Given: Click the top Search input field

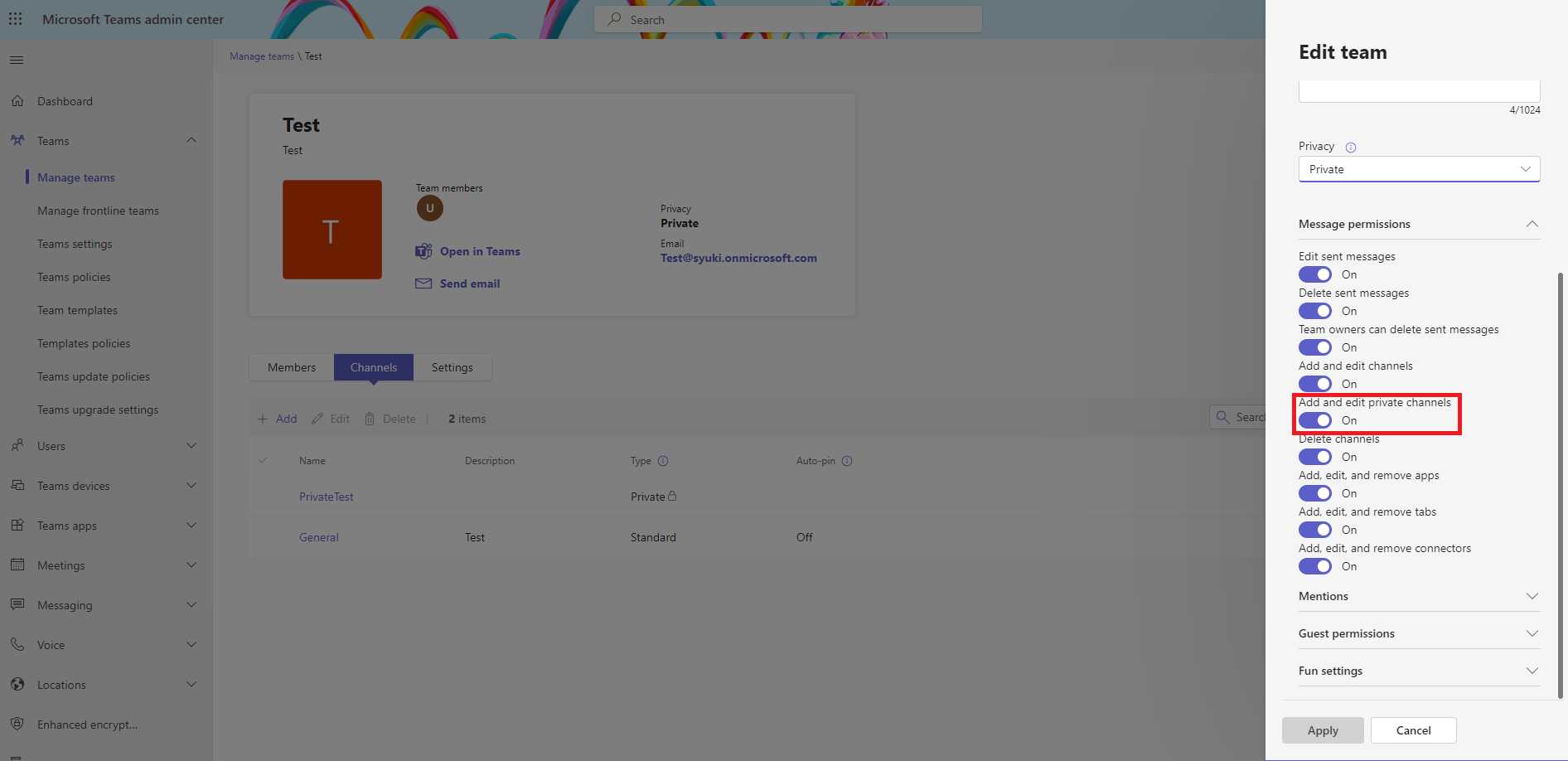Looking at the screenshot, I should pos(788,19).
